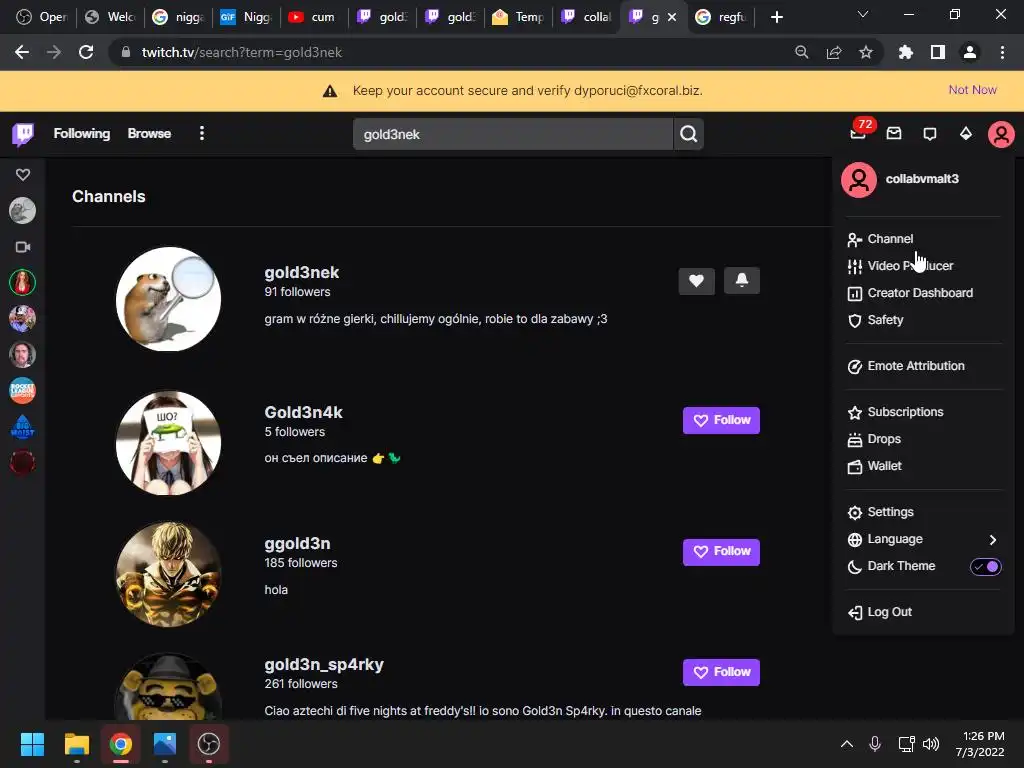This screenshot has height=768, width=1024.
Task: Open the Chrome three-dot menu
Action: [1002, 52]
